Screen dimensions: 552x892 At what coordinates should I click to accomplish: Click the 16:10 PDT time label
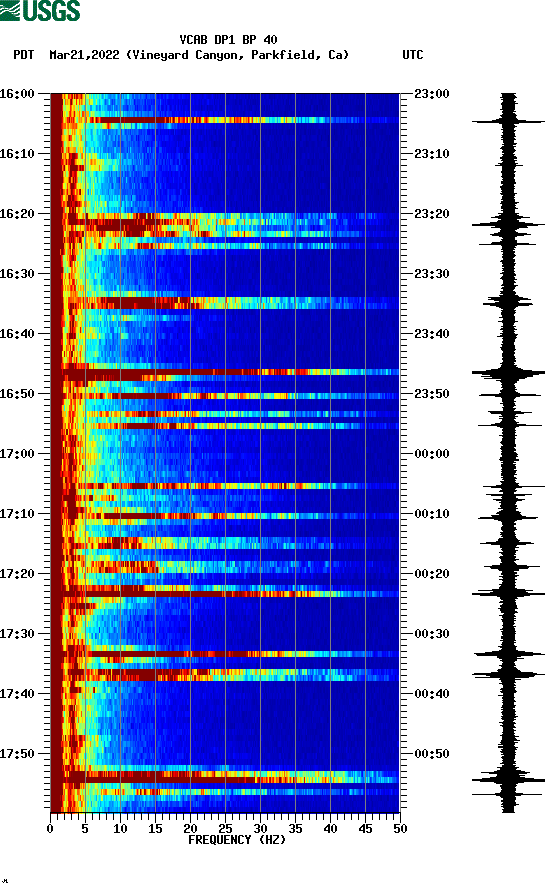click(17, 154)
